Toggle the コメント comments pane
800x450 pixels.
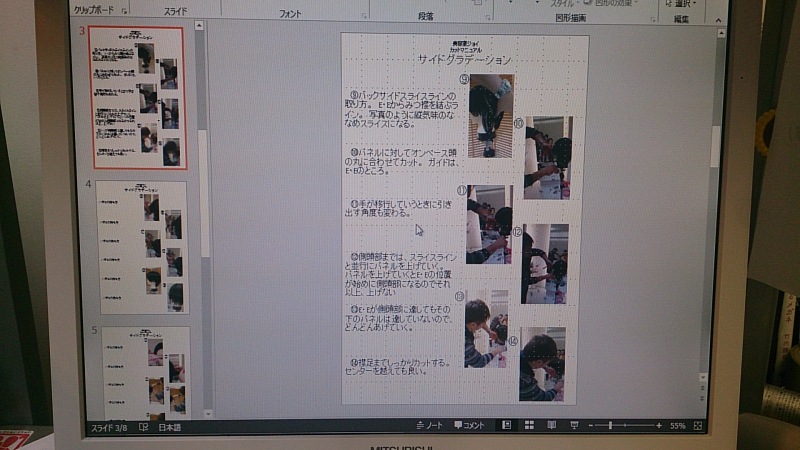click(468, 425)
